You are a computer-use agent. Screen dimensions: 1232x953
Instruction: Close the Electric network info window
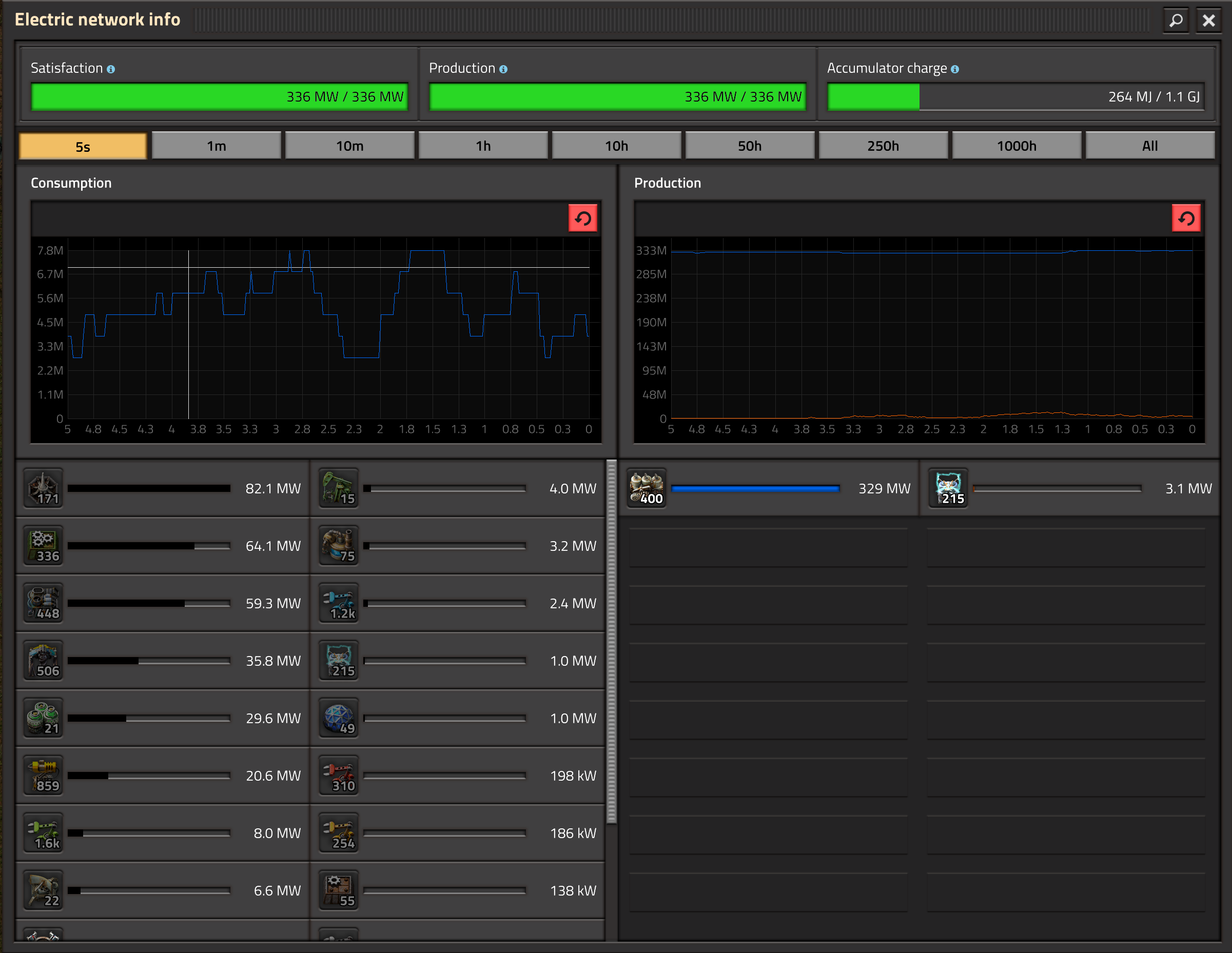(1208, 21)
